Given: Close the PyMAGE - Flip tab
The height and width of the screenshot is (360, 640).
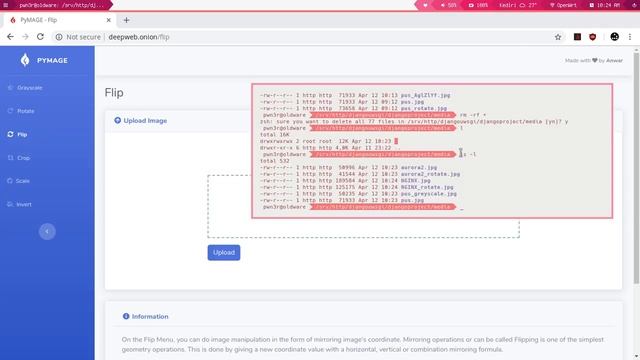Looking at the screenshot, I should click(x=109, y=20).
